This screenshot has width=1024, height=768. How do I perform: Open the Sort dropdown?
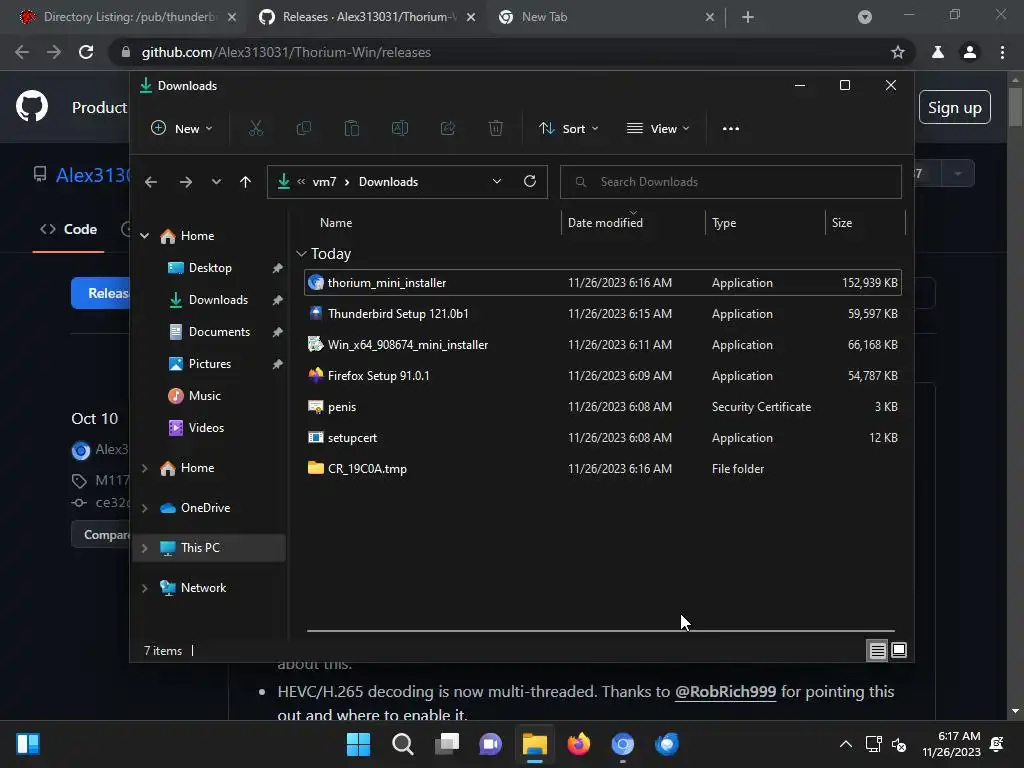pos(568,129)
